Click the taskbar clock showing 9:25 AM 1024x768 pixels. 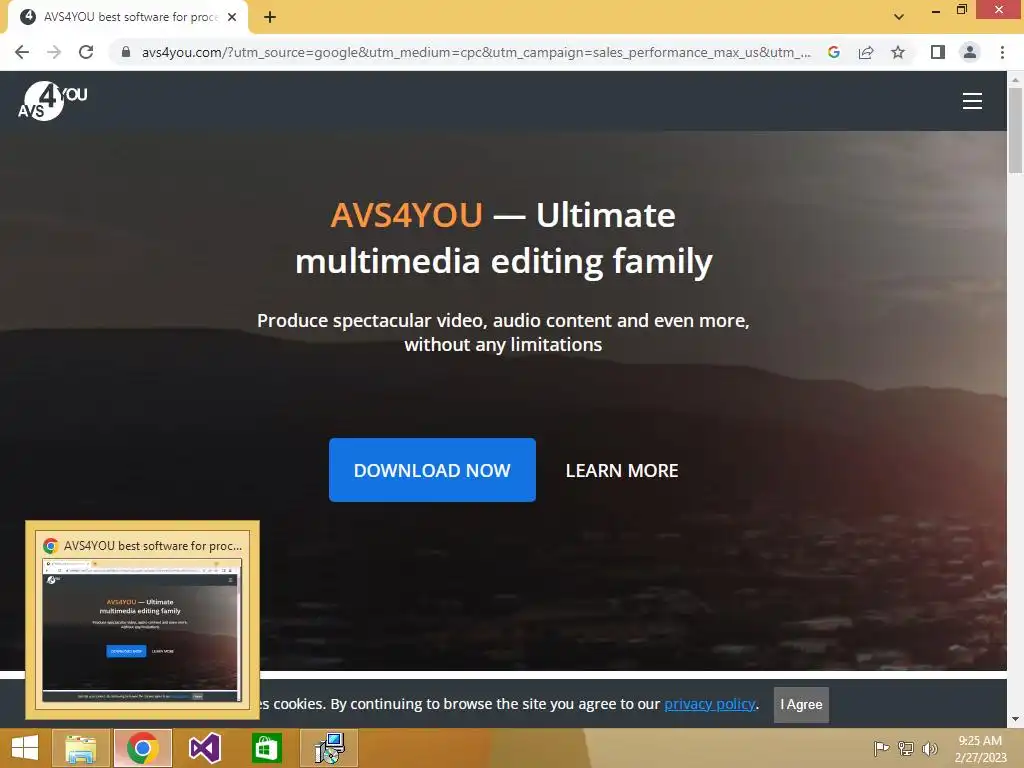[x=980, y=748]
